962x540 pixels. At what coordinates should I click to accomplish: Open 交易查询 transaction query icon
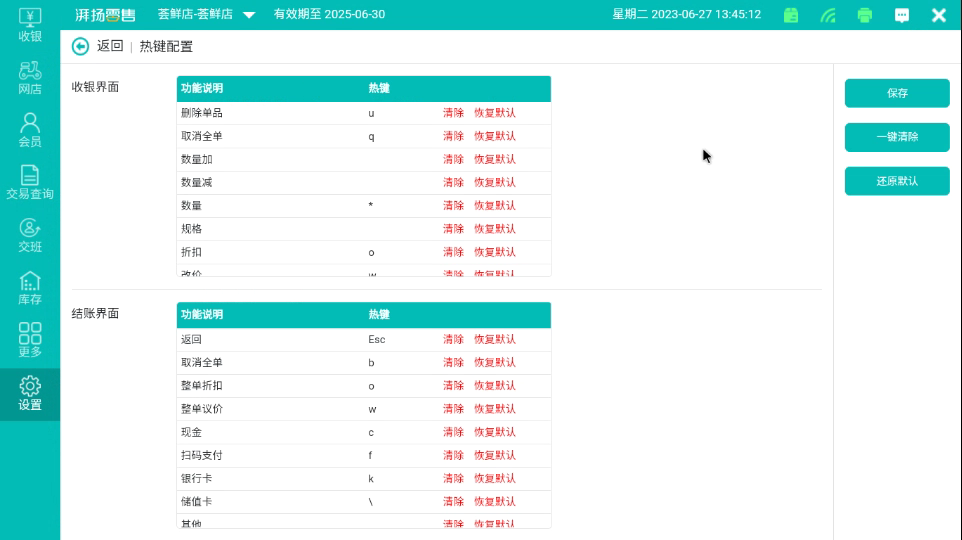coord(30,182)
